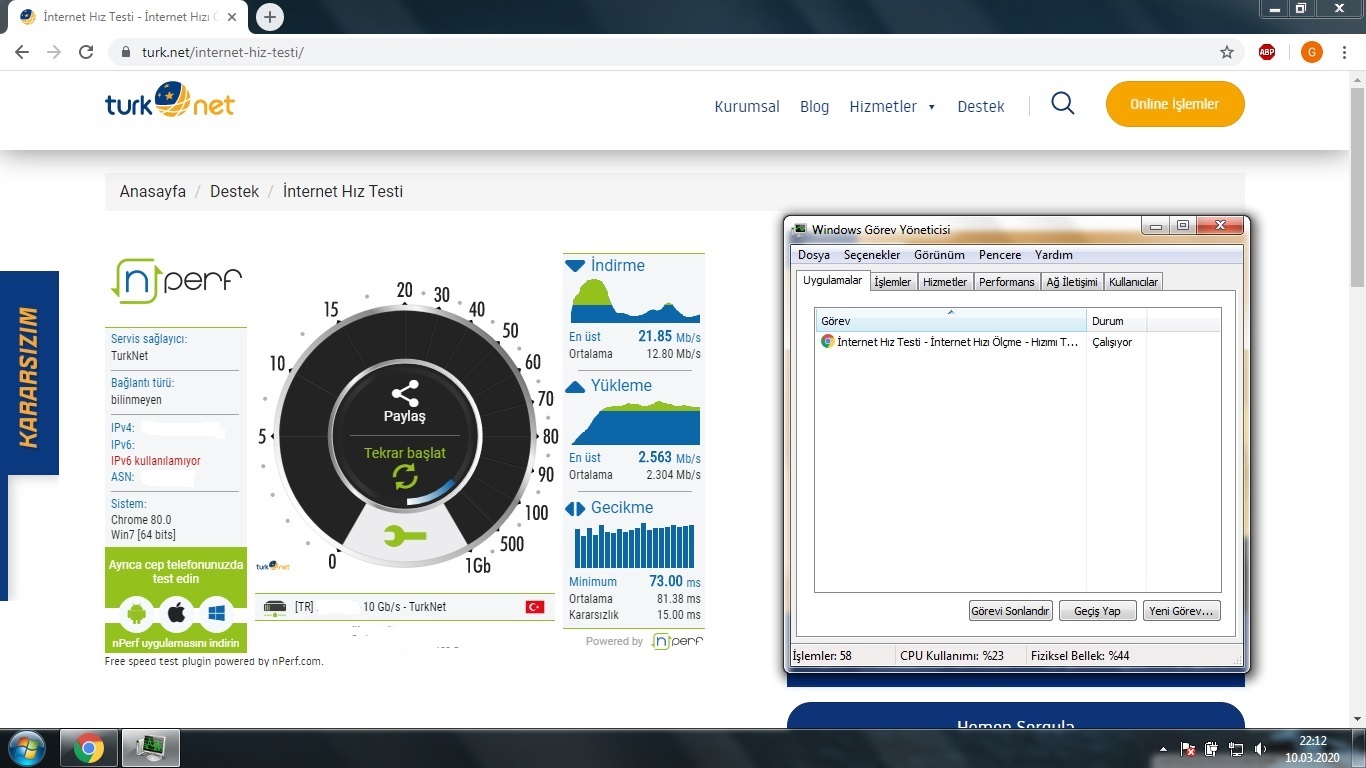This screenshot has height=768, width=1366.
Task: Click the volume icon in system tray
Action: pyautogui.click(x=1261, y=749)
